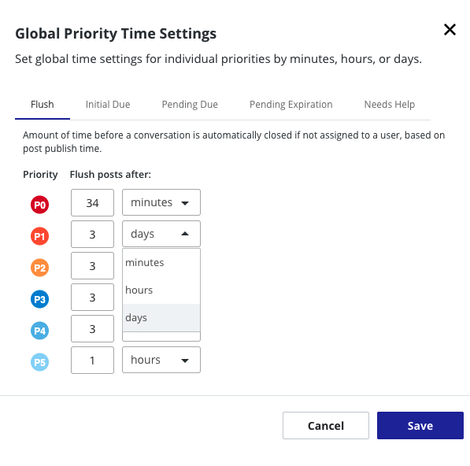Choose hours from the open dropdown list
The width and height of the screenshot is (470, 466).
[x=161, y=290]
